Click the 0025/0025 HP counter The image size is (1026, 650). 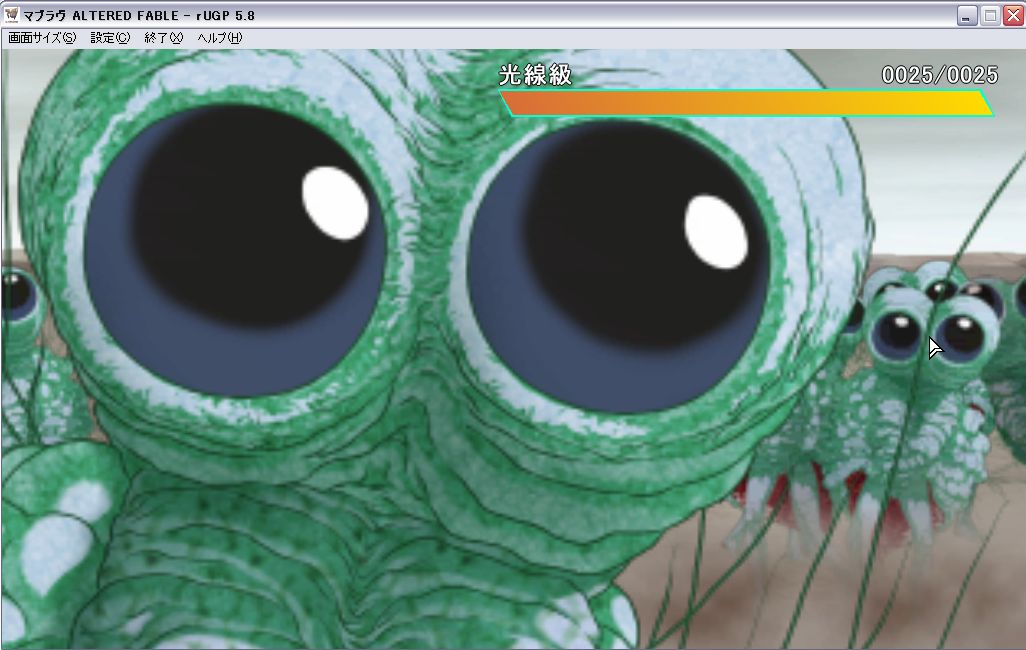tap(940, 75)
